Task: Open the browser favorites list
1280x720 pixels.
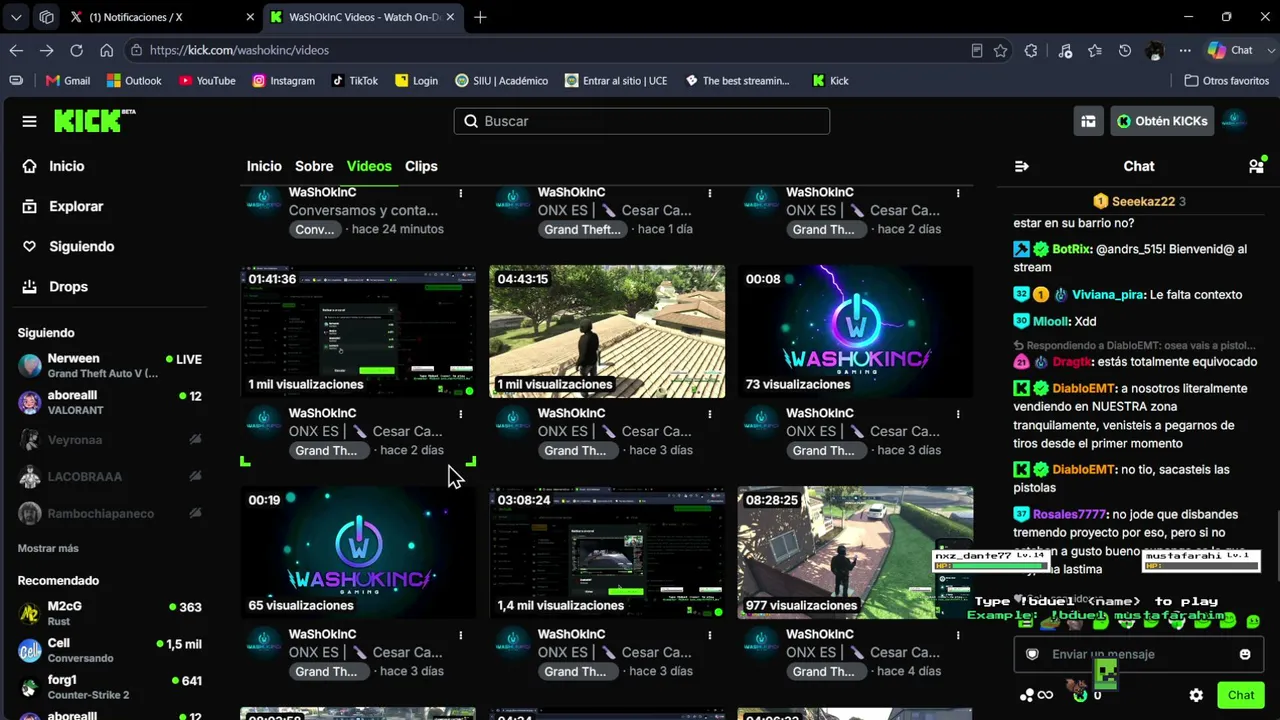Action: coord(1095,50)
